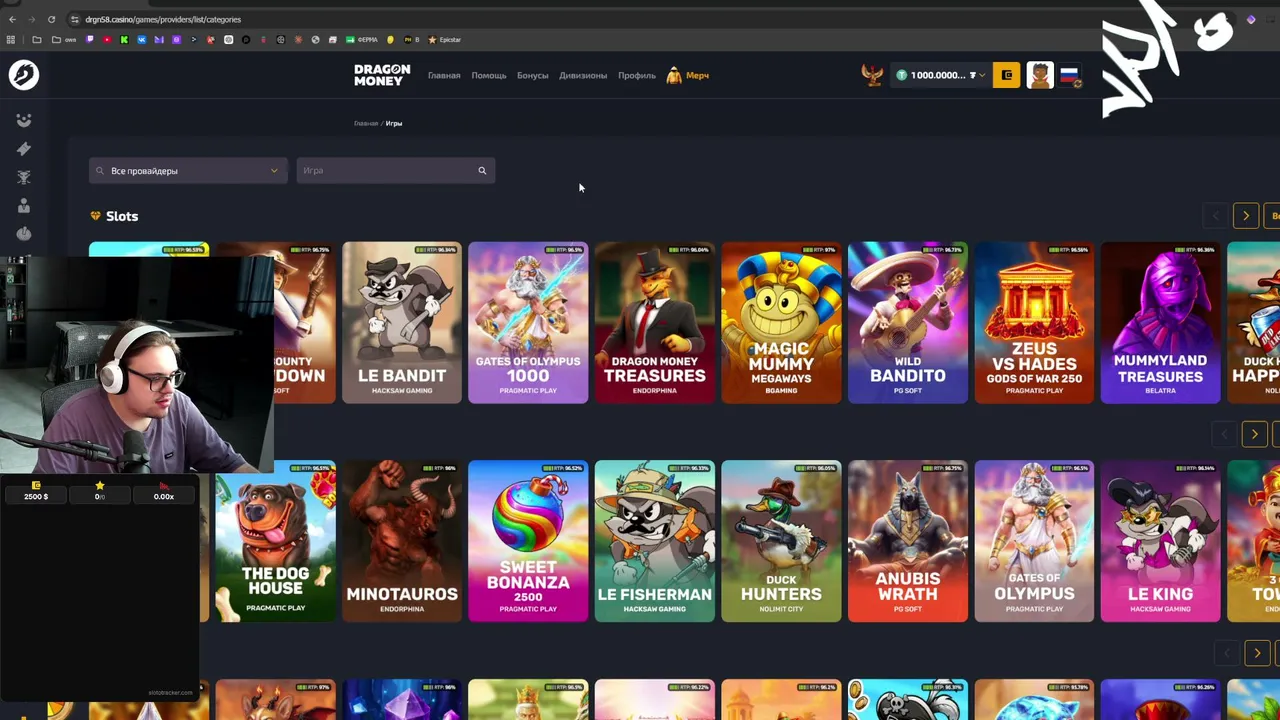
Task: Open Dragon Money Treasures slot
Action: tap(655, 323)
